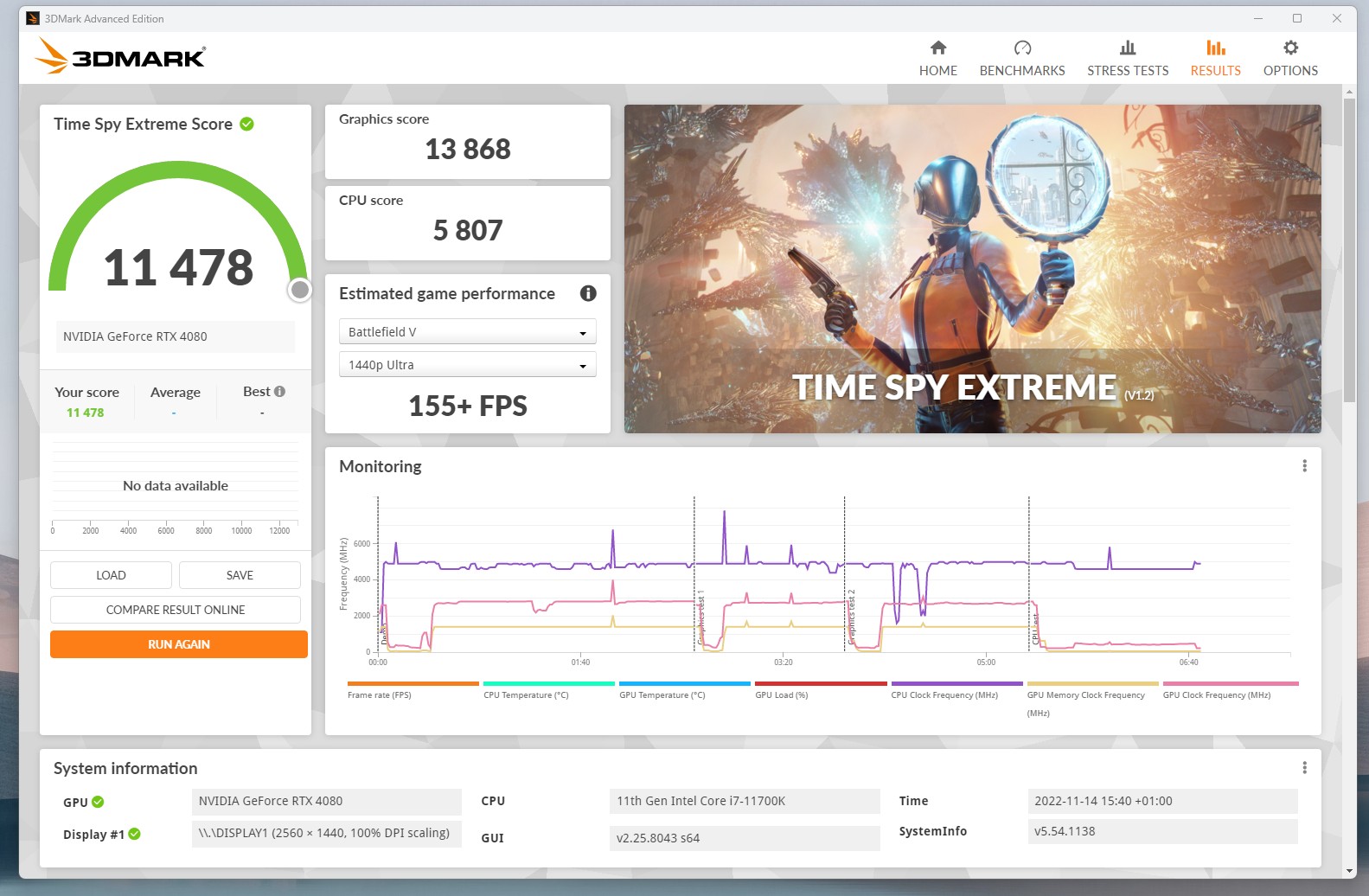Screen dimensions: 1369x896
Task: Toggle the Frame rate (FPS) legend series
Action: pos(413,690)
